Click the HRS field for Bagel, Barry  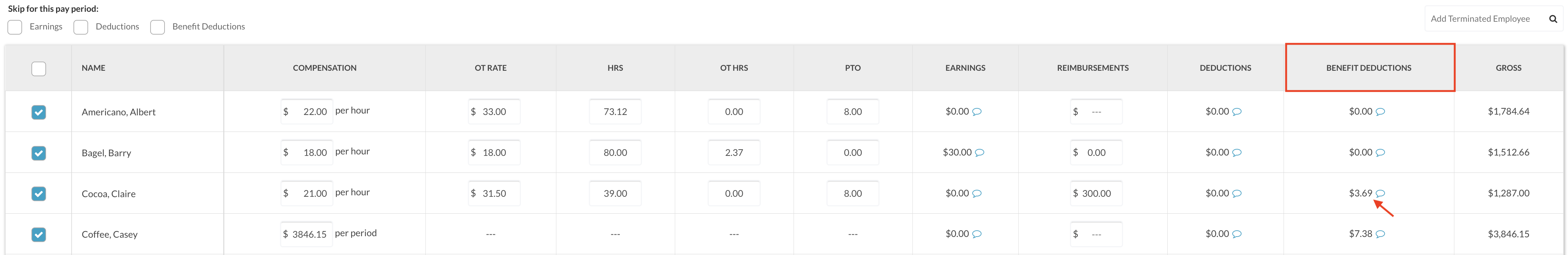pyautogui.click(x=615, y=153)
